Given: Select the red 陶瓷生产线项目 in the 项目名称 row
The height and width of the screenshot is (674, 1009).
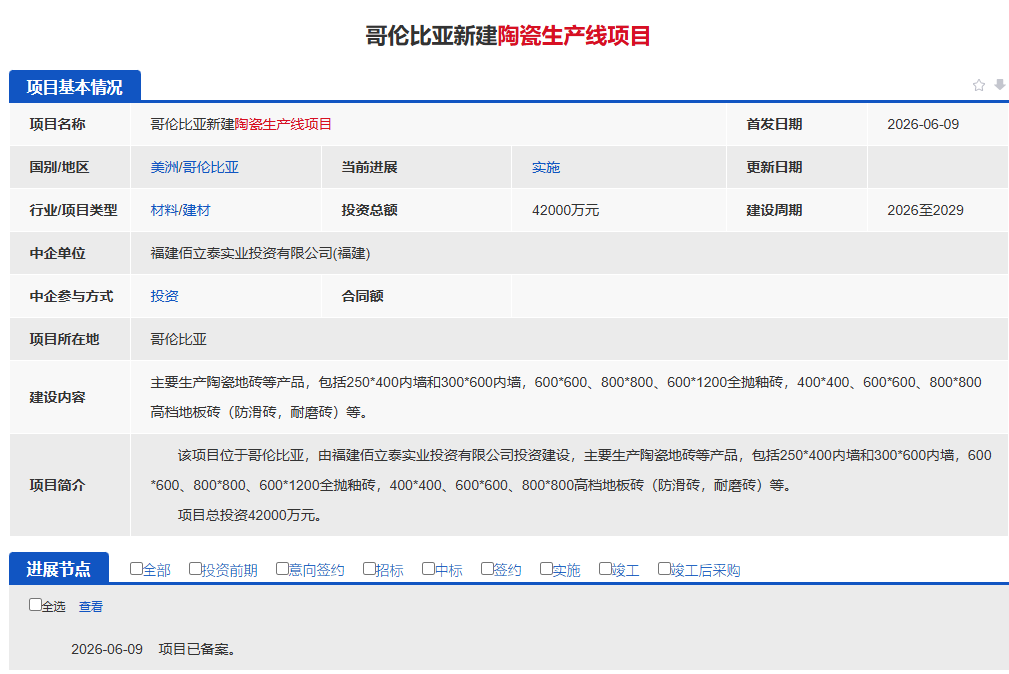Looking at the screenshot, I should (x=283, y=124).
